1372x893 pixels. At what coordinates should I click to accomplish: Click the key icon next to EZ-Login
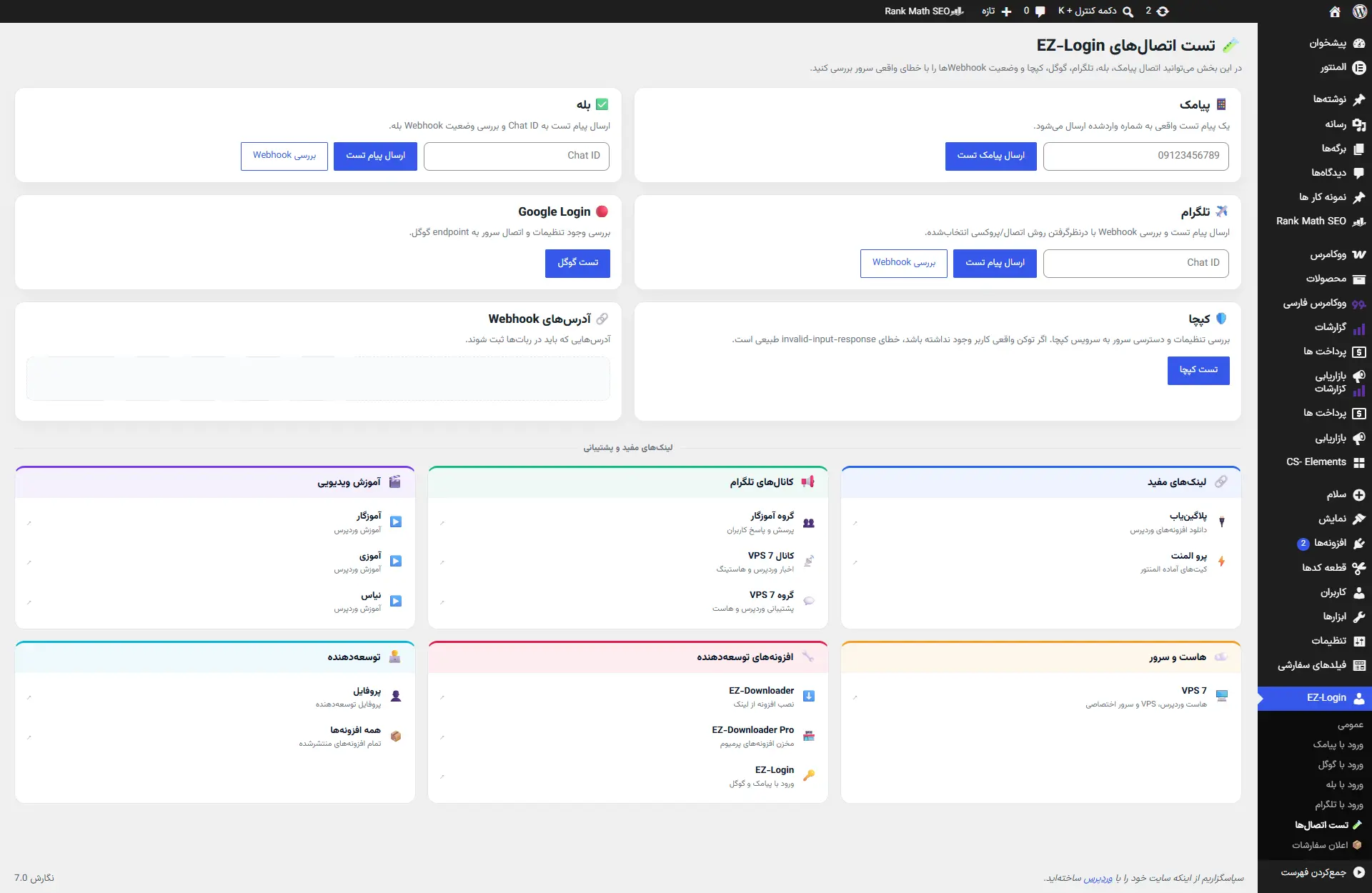[x=809, y=776]
